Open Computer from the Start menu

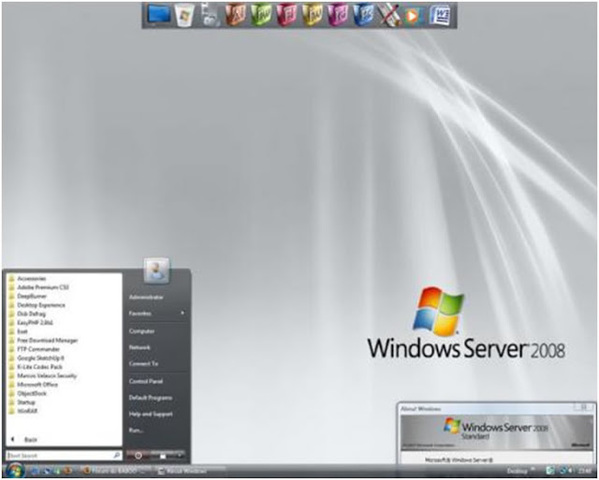(141, 331)
